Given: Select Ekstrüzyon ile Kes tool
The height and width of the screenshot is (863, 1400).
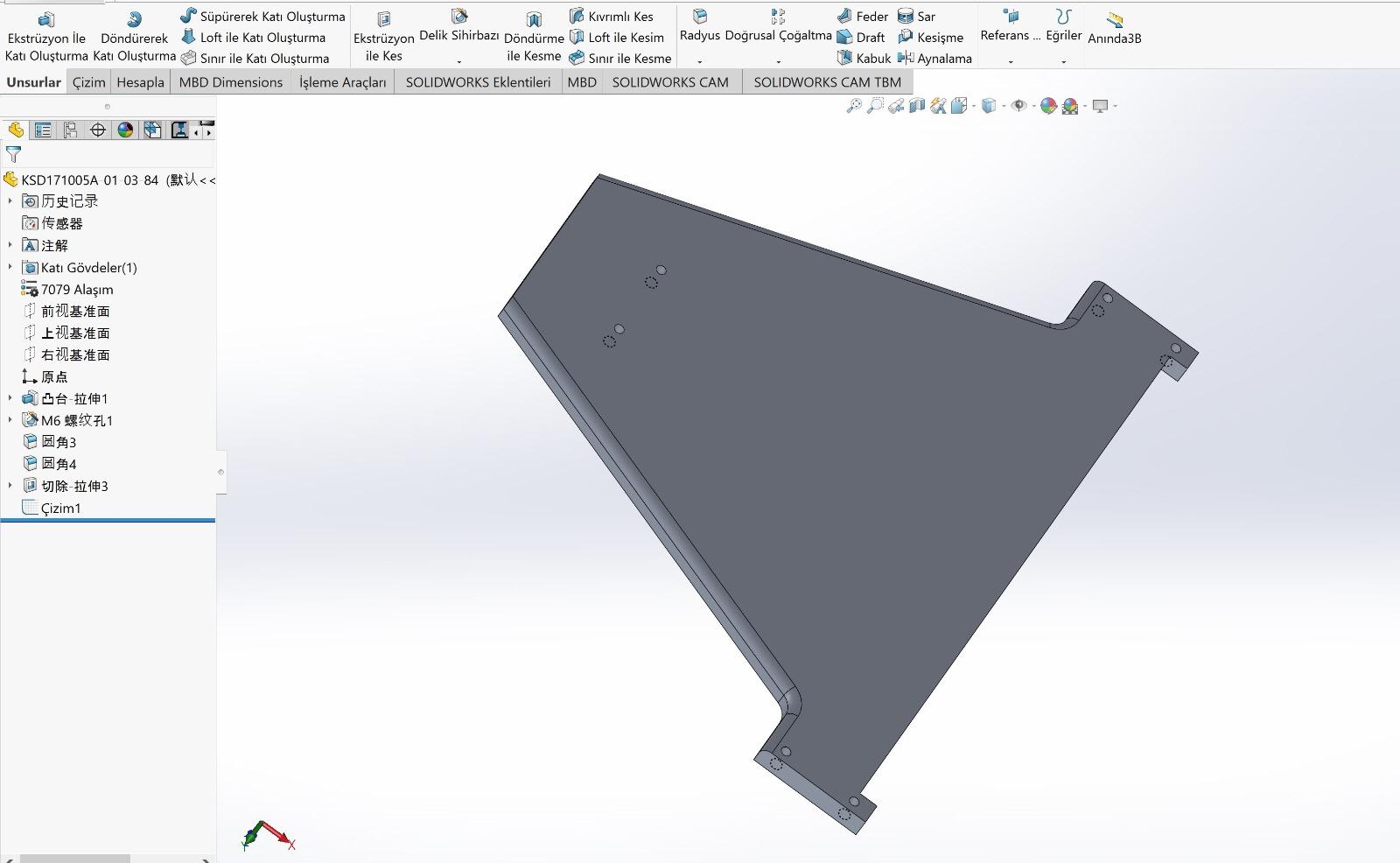Looking at the screenshot, I should tap(383, 37).
